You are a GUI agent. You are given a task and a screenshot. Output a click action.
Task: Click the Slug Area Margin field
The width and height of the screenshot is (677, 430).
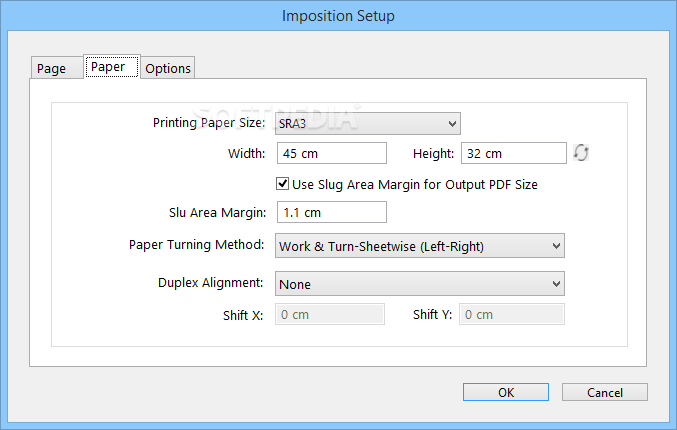click(332, 212)
